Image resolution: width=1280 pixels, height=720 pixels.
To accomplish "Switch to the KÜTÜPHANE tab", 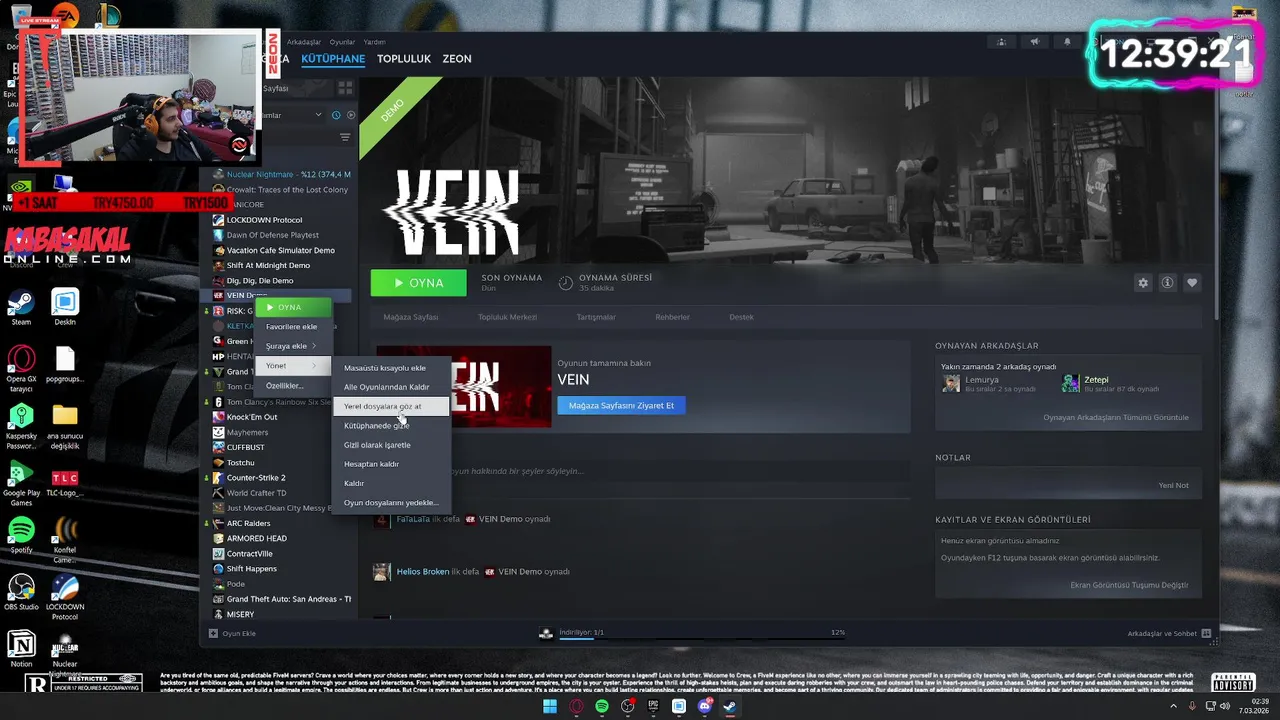I will [333, 59].
